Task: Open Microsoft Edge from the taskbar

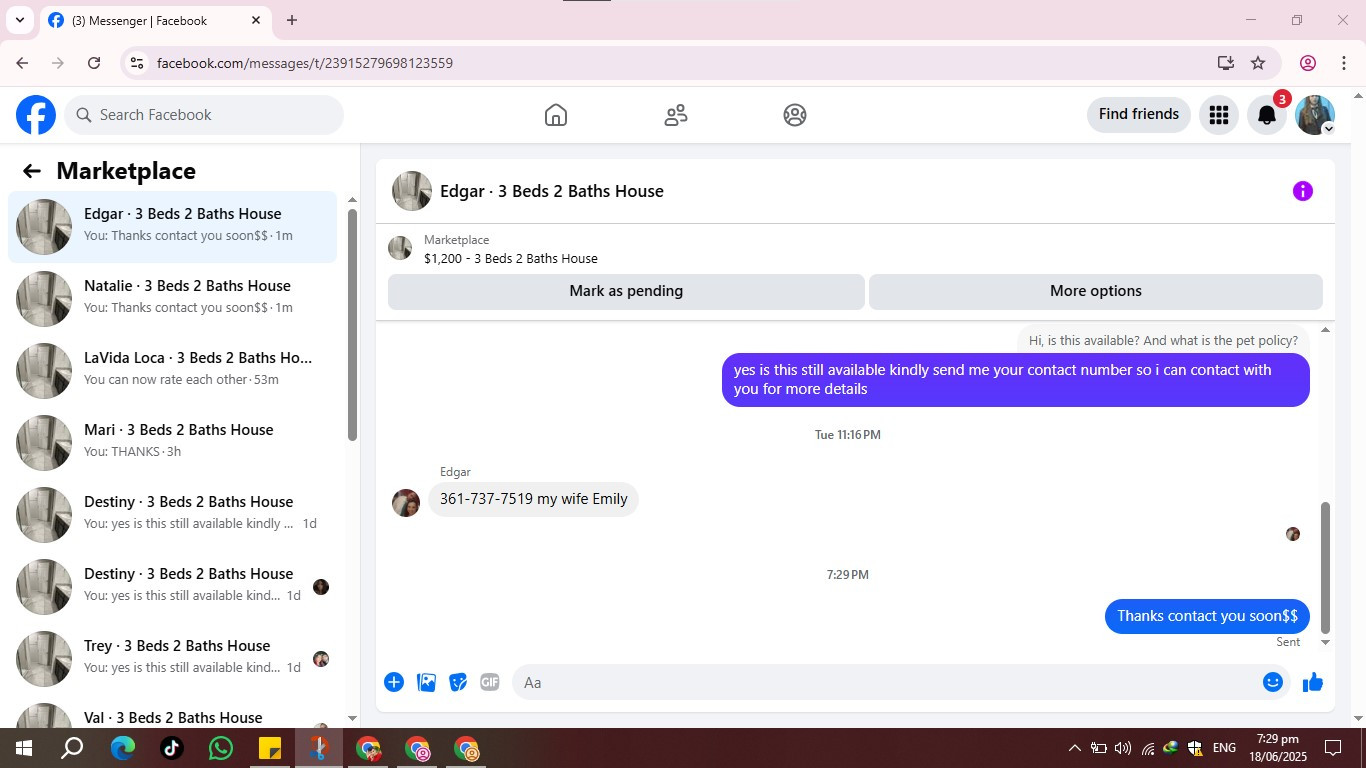Action: pyautogui.click(x=122, y=747)
